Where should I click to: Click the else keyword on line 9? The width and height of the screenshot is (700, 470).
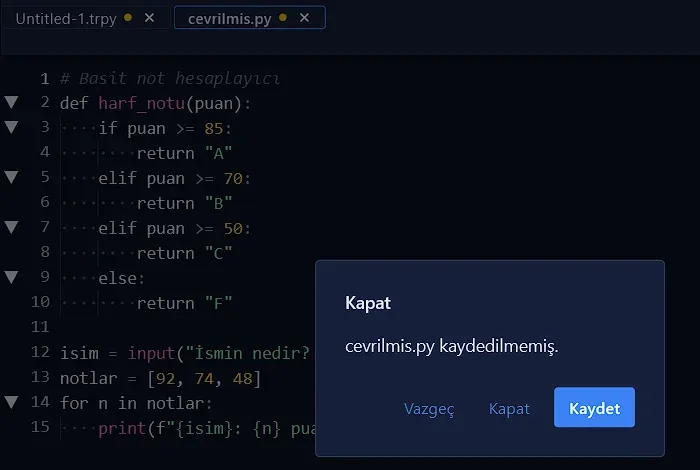(x=117, y=279)
